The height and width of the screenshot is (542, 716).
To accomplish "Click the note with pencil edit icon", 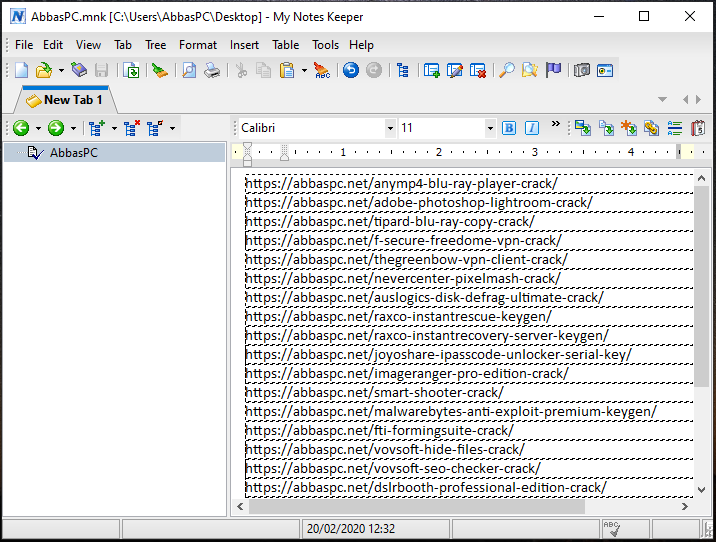I will point(455,70).
